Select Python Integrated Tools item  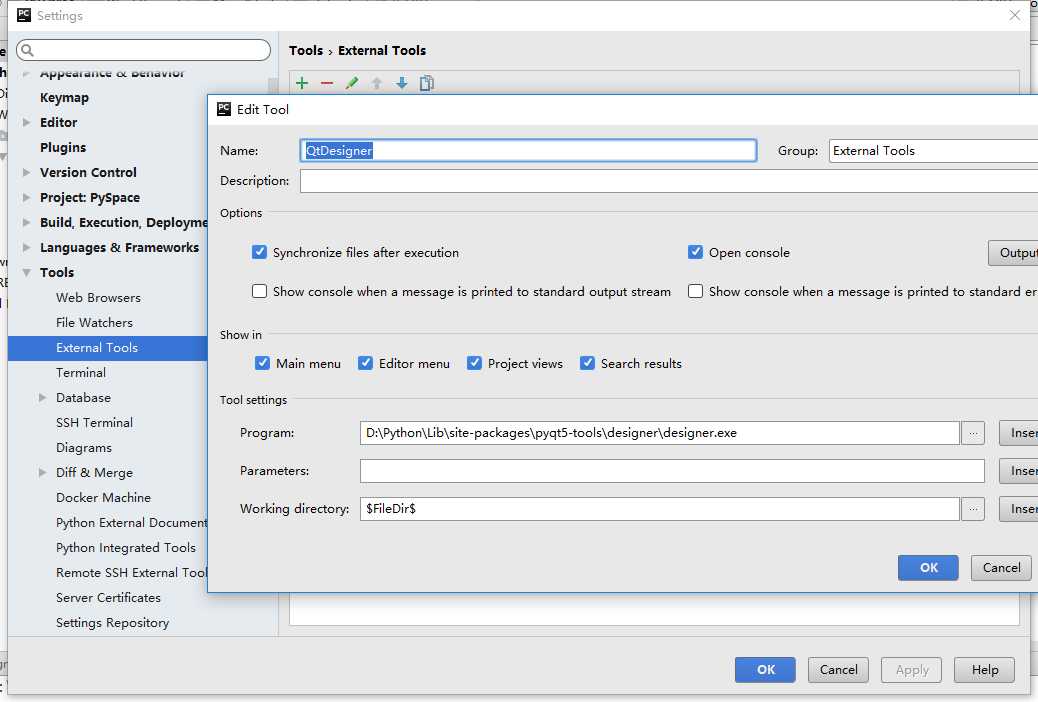[126, 548]
